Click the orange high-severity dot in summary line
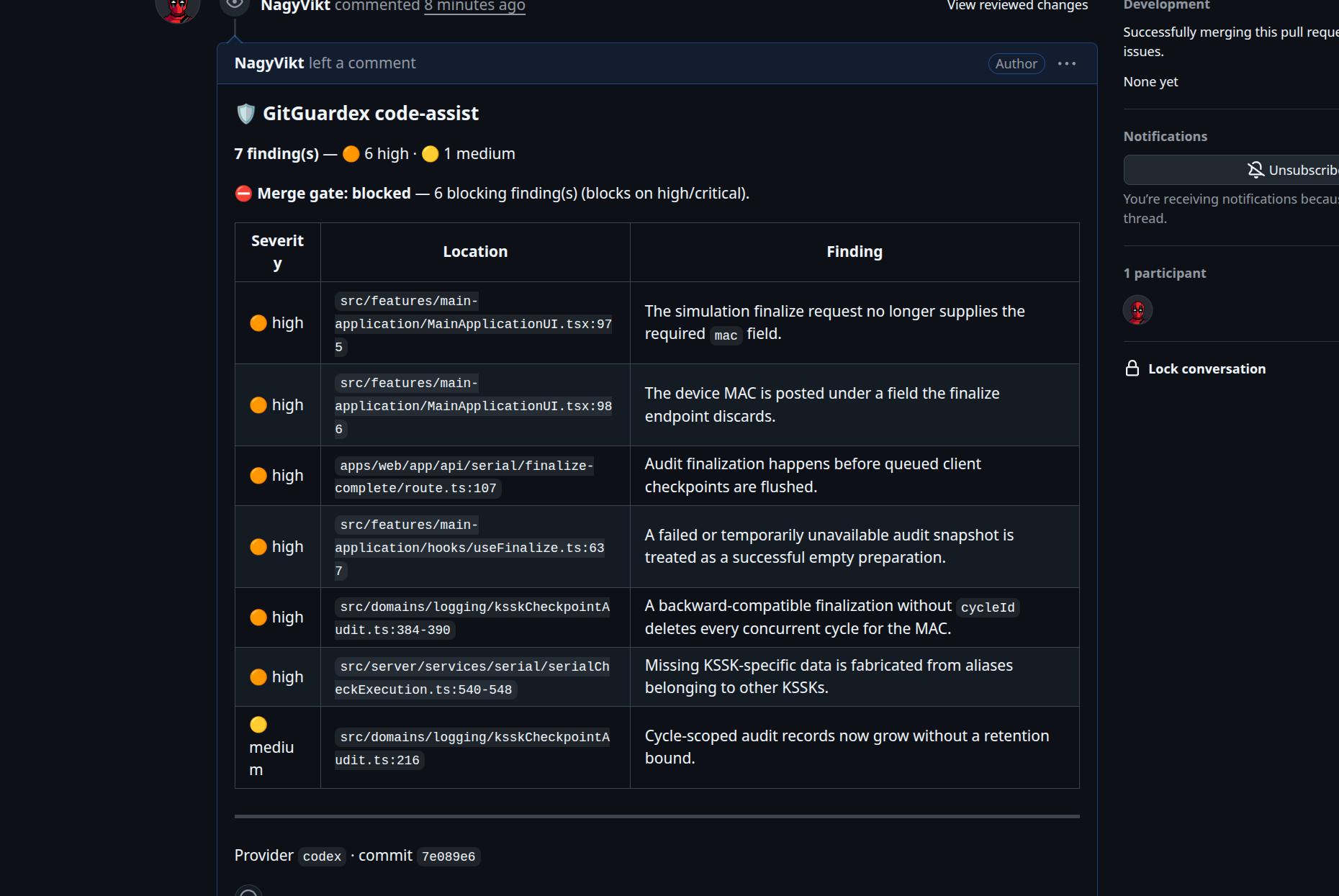Viewport: 1339px width, 896px height. [x=351, y=154]
